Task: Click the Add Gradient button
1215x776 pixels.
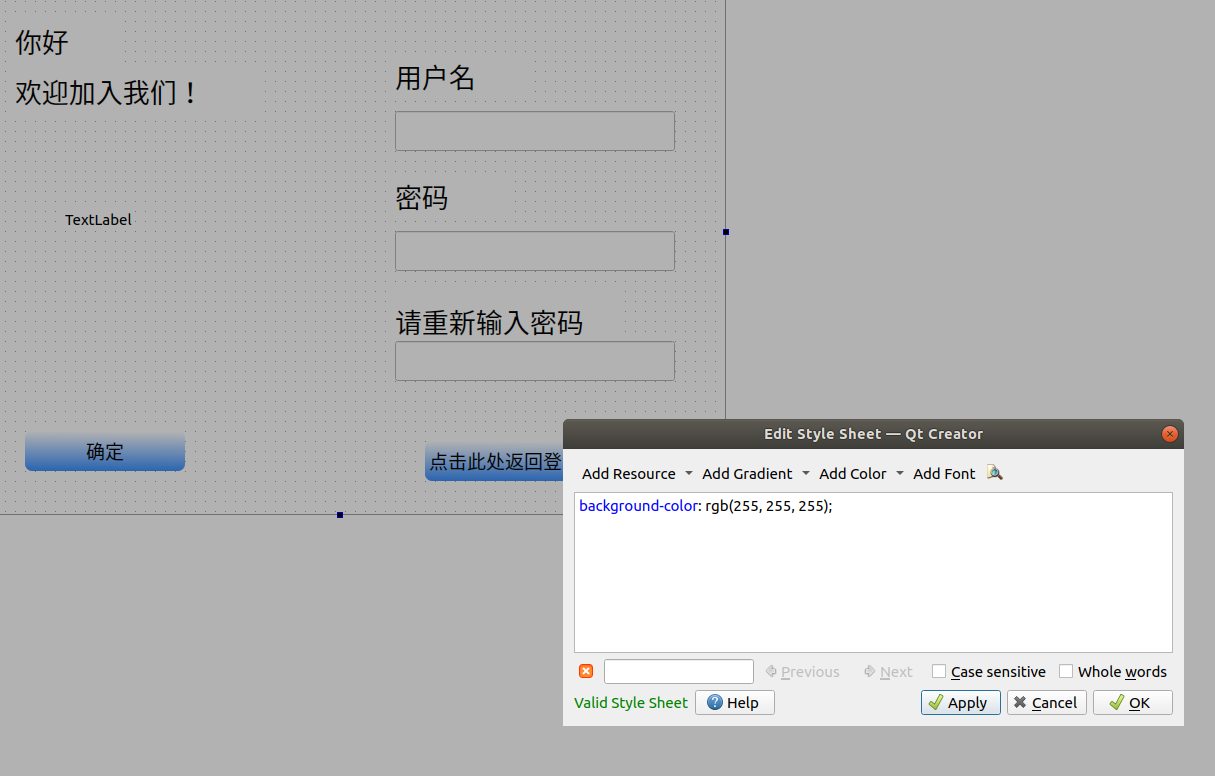Action: click(x=747, y=474)
